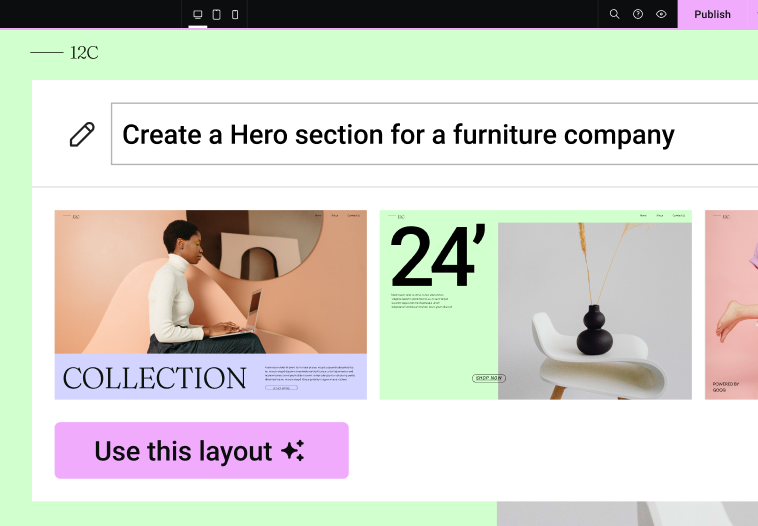The width and height of the screenshot is (758, 526).
Task: Click Read More in the Collection layout
Action: click(x=281, y=388)
